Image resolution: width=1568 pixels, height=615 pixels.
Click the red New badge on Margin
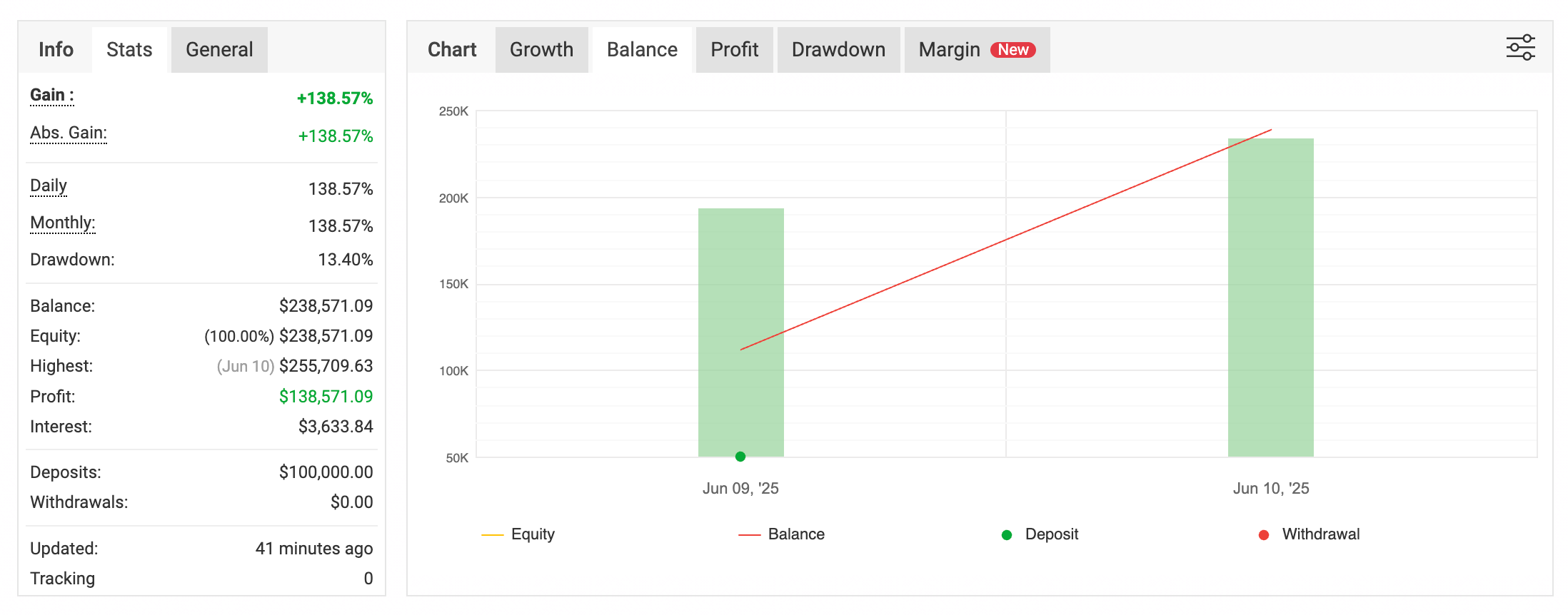click(x=1012, y=50)
